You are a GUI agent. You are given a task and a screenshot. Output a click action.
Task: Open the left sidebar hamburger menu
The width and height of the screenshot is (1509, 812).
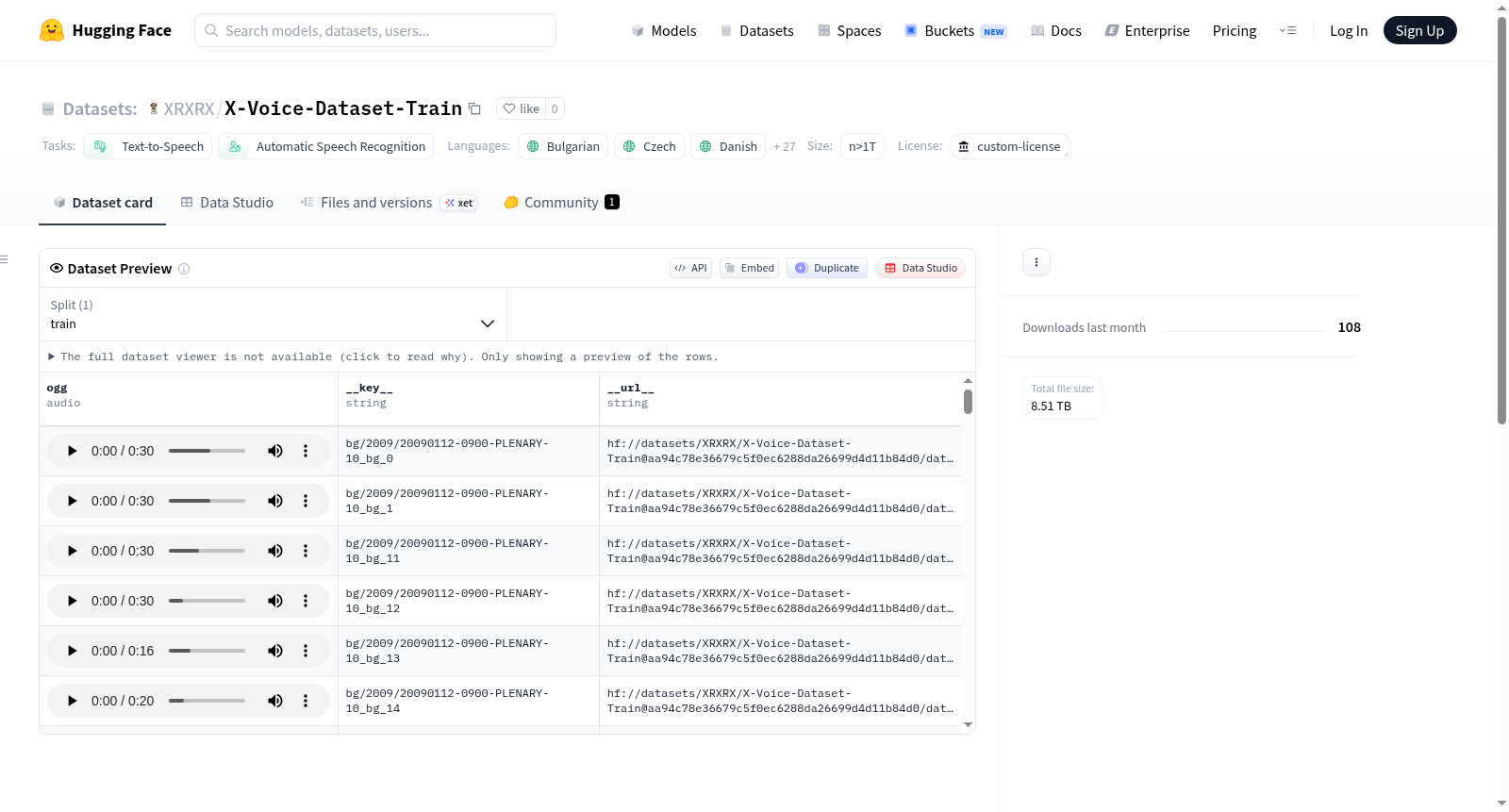(4, 259)
